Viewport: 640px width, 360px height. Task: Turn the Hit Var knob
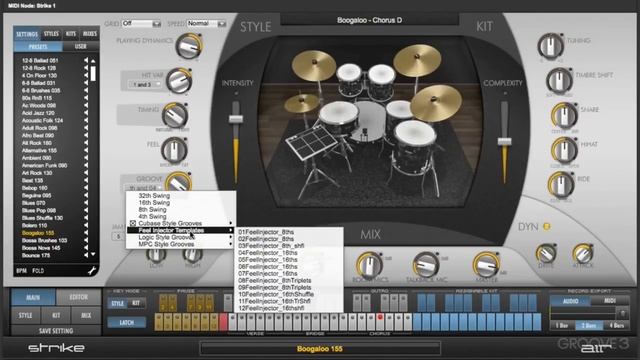click(179, 80)
